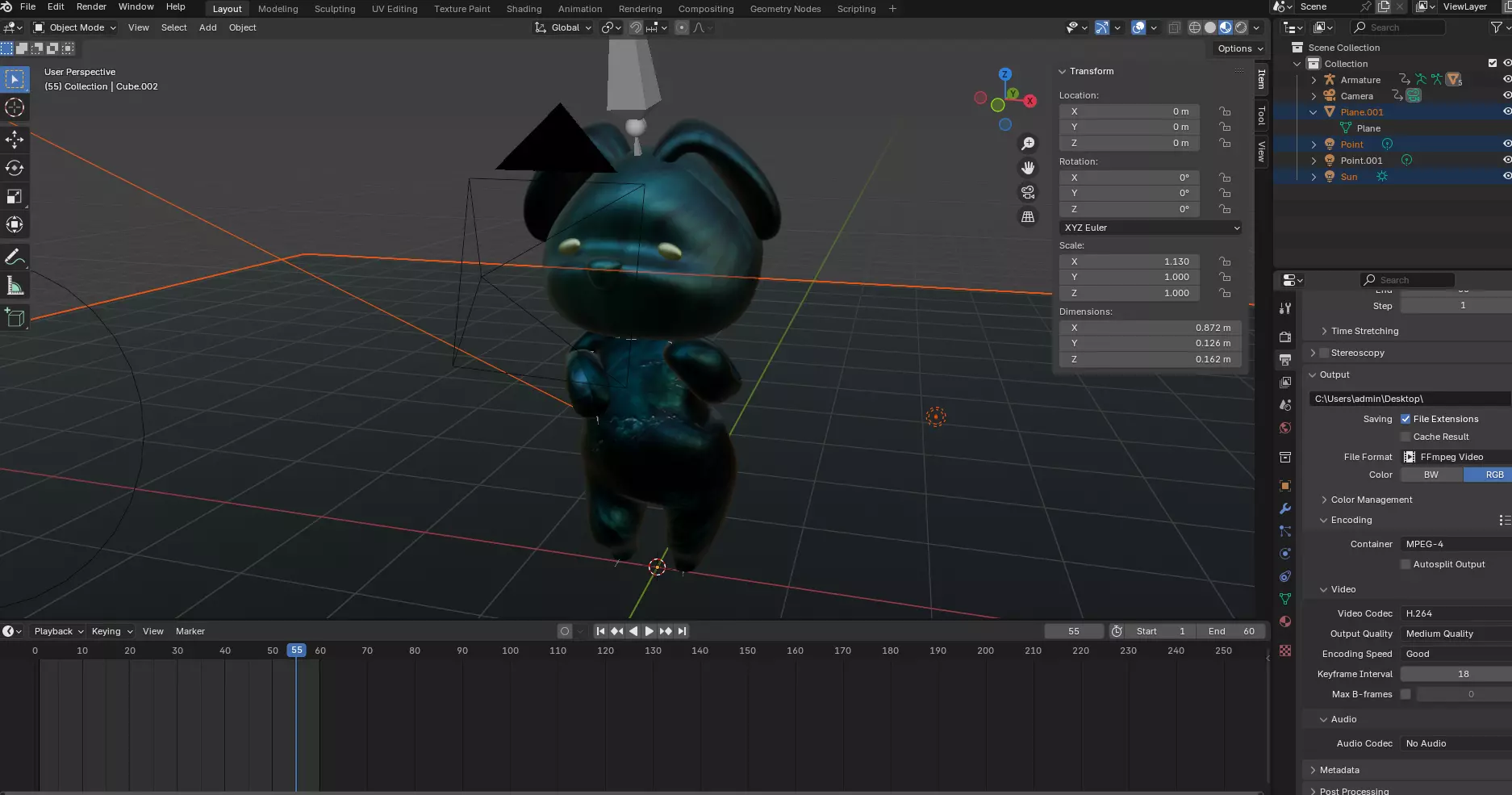
Task: Choose the Rotate tool
Action: click(15, 168)
